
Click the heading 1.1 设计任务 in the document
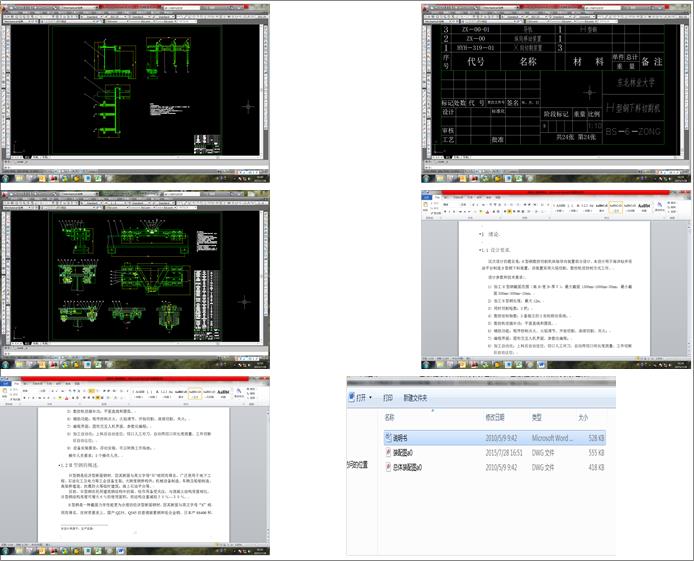pyautogui.click(x=496, y=250)
